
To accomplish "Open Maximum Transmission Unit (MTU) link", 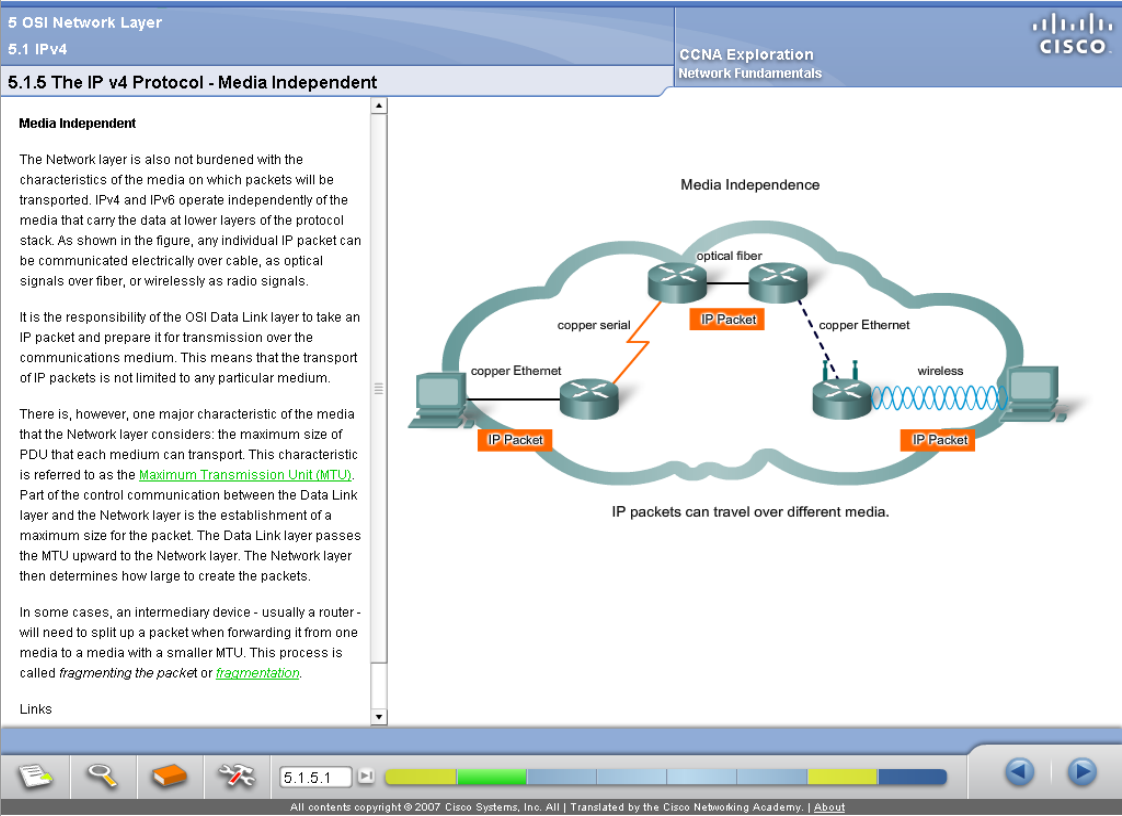I will pos(245,475).
